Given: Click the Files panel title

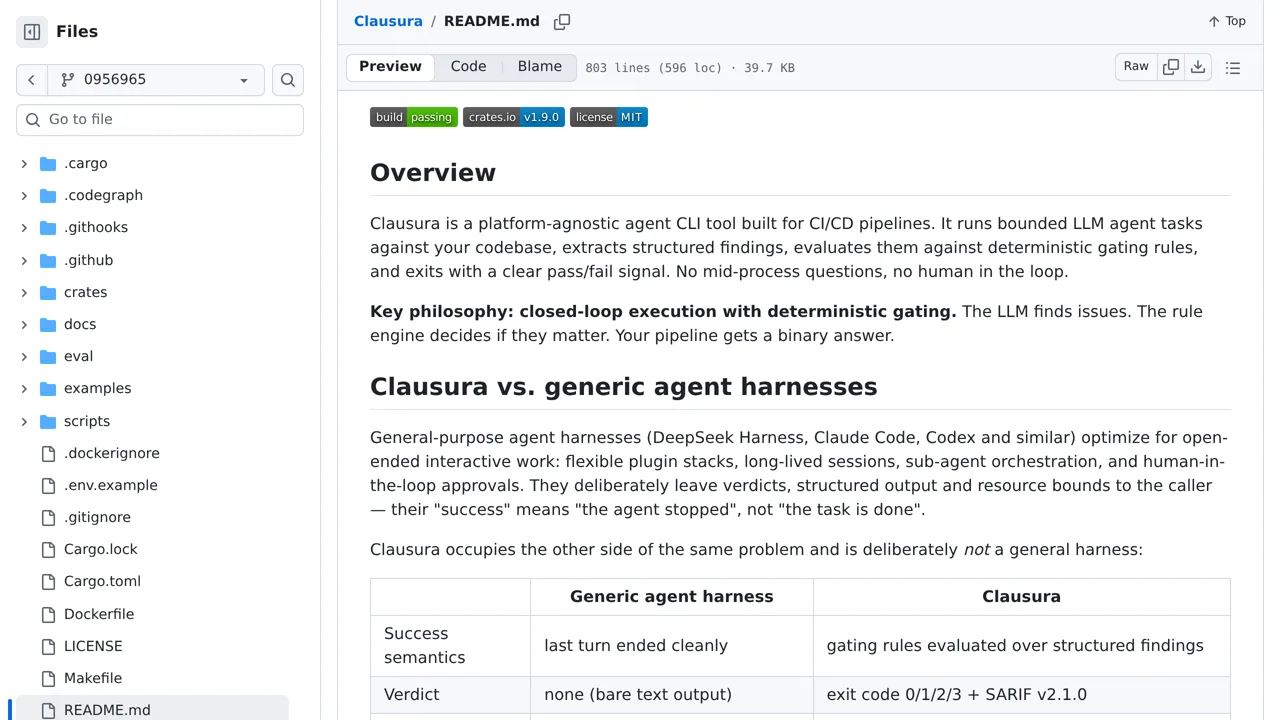Looking at the screenshot, I should (x=77, y=32).
